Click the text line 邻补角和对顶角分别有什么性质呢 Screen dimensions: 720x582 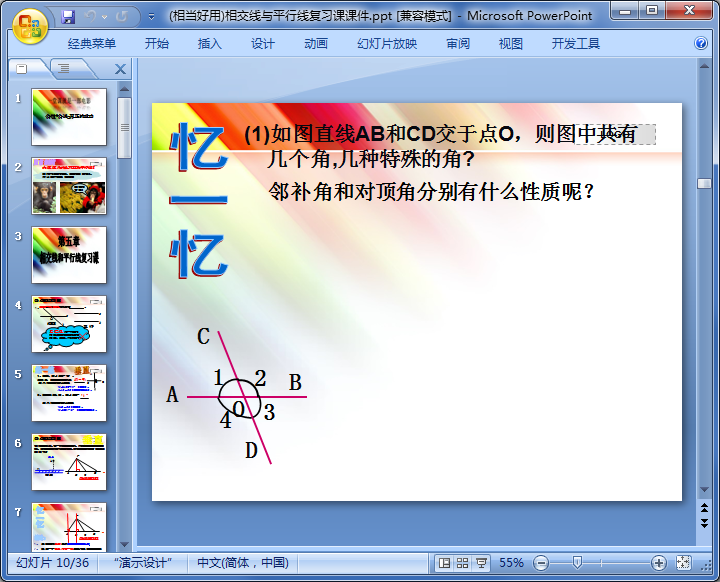[x=431, y=191]
